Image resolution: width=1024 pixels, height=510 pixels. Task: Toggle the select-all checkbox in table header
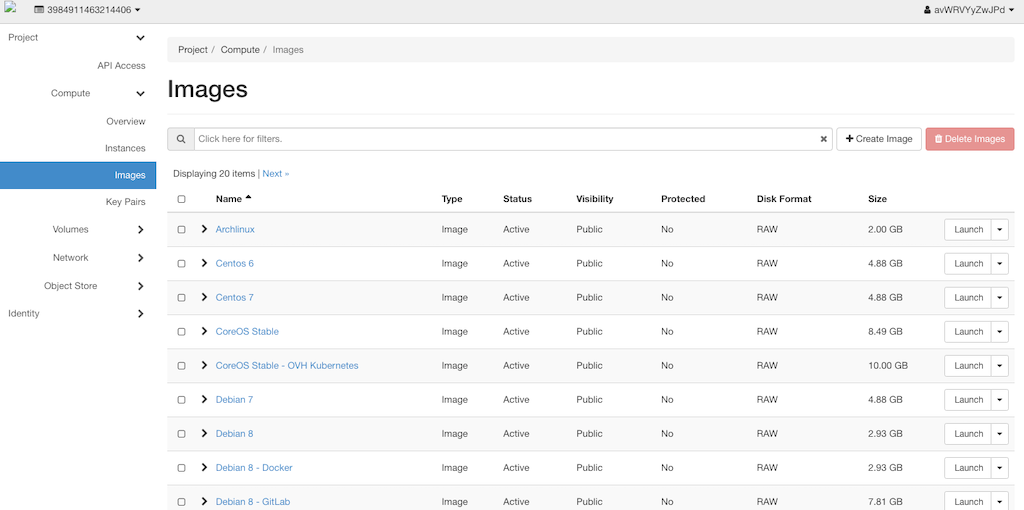182,199
